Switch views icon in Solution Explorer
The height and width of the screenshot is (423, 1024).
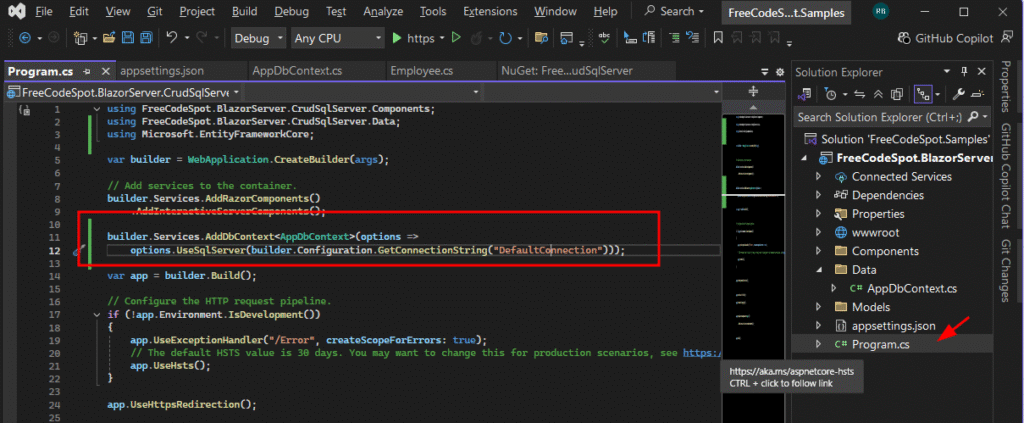(805, 95)
